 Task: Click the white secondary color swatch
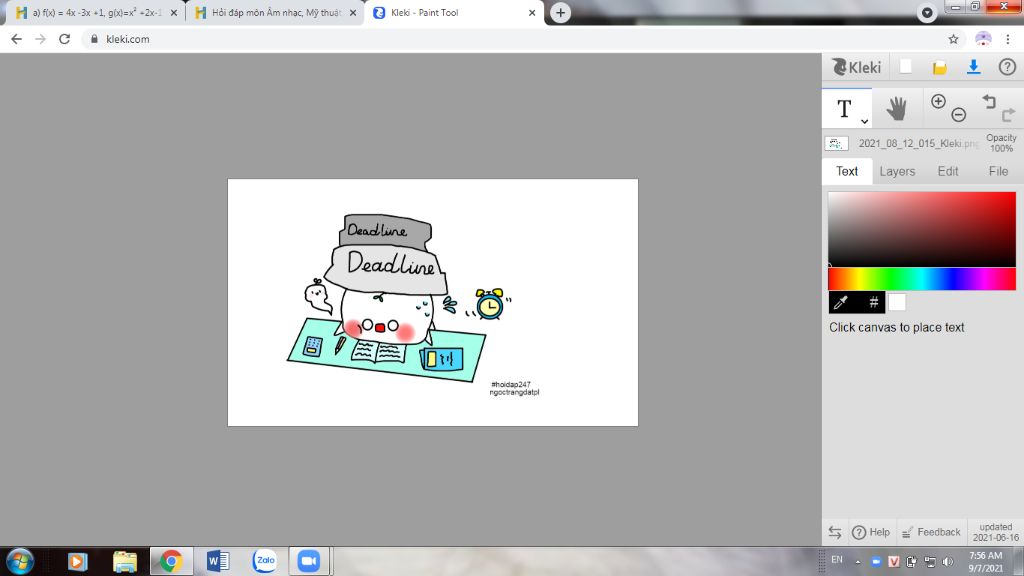click(x=897, y=302)
